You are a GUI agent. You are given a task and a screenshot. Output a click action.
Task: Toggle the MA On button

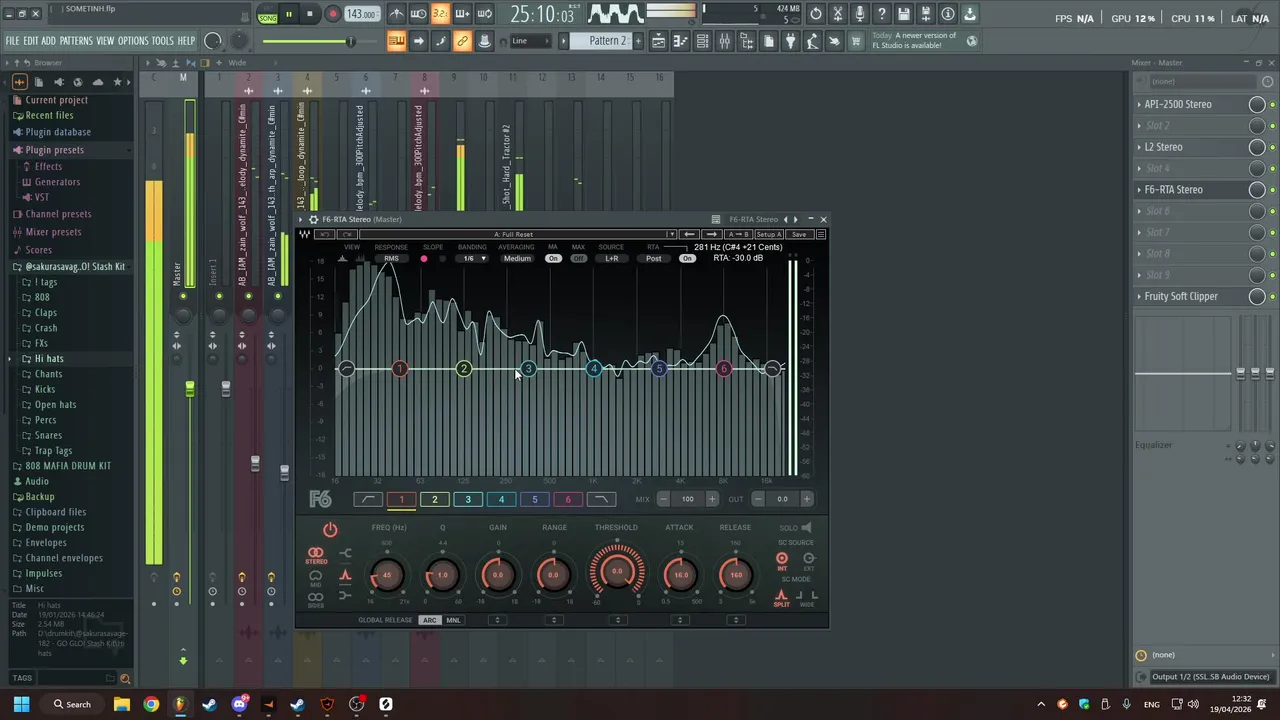[553, 258]
